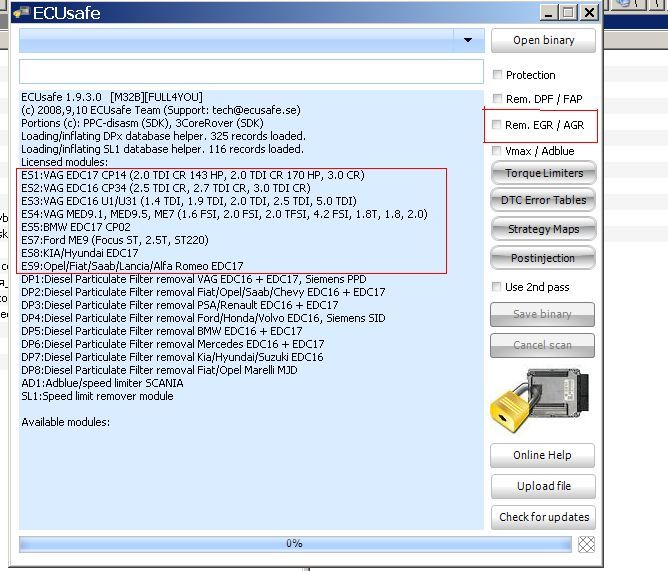Click the DPx database 325 records line
This screenshot has width=668, height=571.
[x=164, y=136]
